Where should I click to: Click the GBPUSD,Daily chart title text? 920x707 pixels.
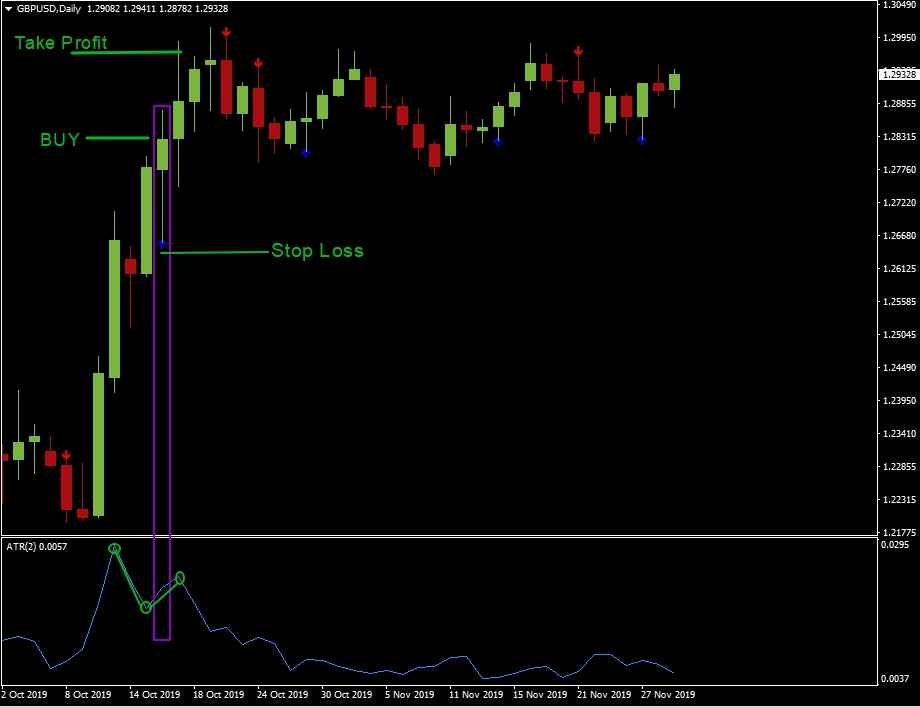pyautogui.click(x=49, y=8)
